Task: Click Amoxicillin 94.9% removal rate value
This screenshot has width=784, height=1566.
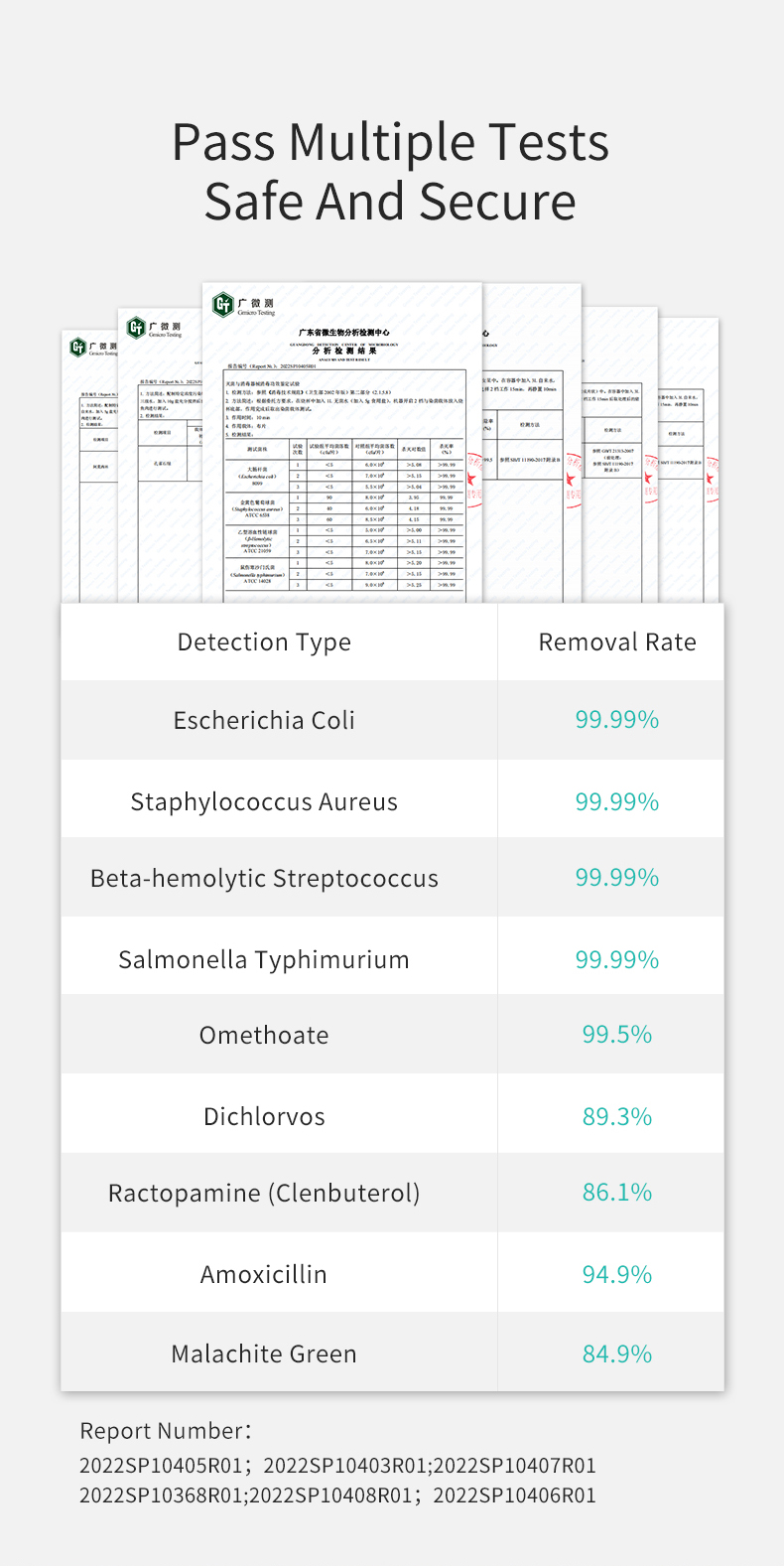Action: click(616, 1274)
